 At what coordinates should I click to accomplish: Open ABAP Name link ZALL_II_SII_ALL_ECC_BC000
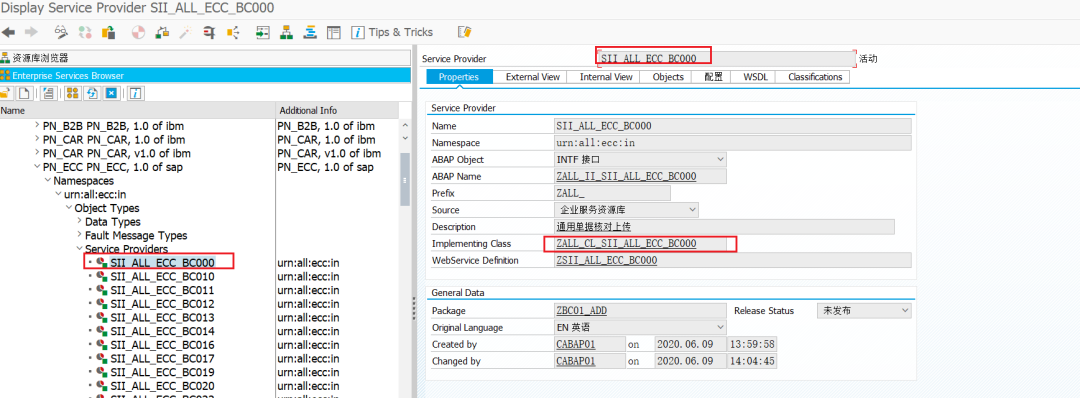coord(626,176)
